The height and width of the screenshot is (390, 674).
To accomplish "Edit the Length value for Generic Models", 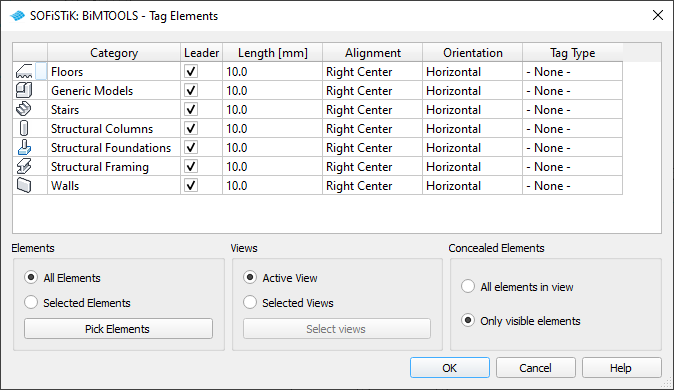I will point(273,90).
